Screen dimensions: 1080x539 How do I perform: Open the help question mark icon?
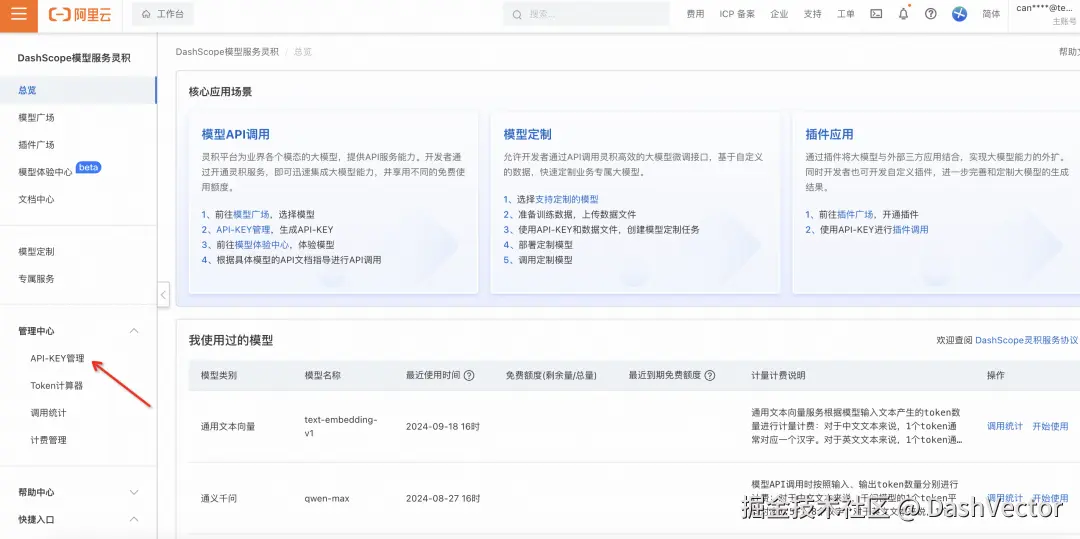coord(931,14)
